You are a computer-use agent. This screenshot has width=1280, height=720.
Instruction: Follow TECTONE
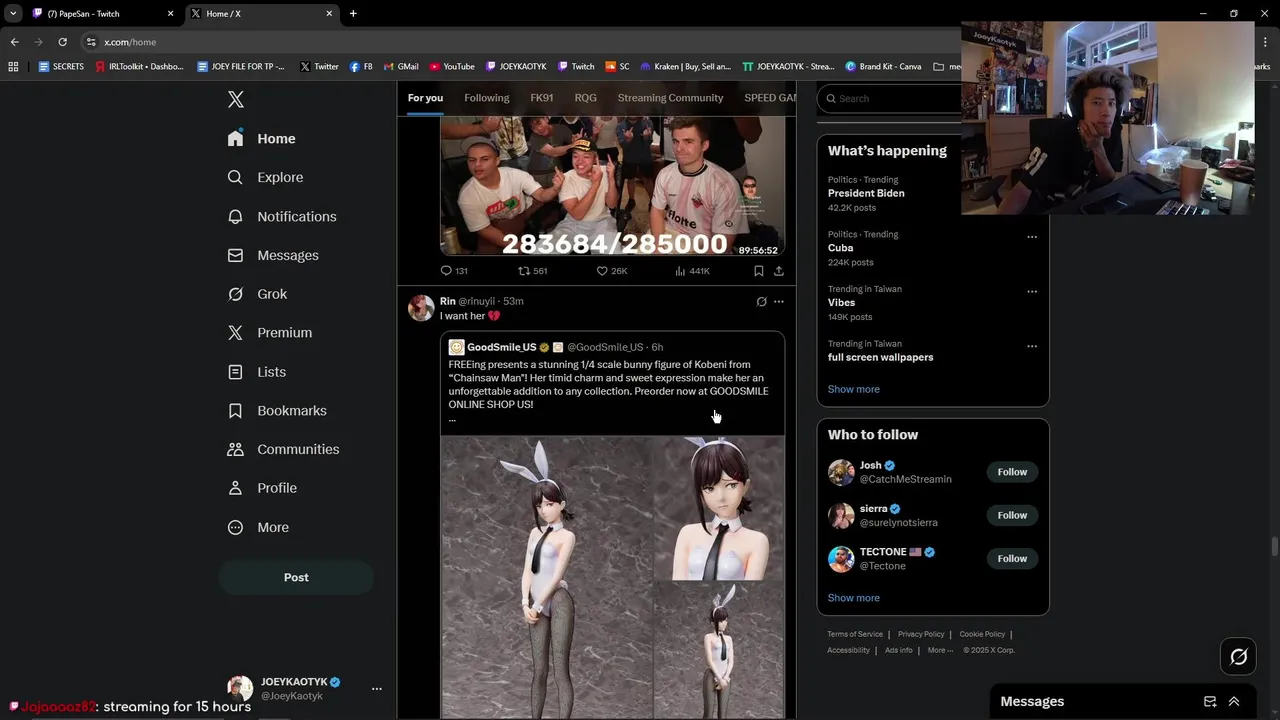pos(1012,559)
